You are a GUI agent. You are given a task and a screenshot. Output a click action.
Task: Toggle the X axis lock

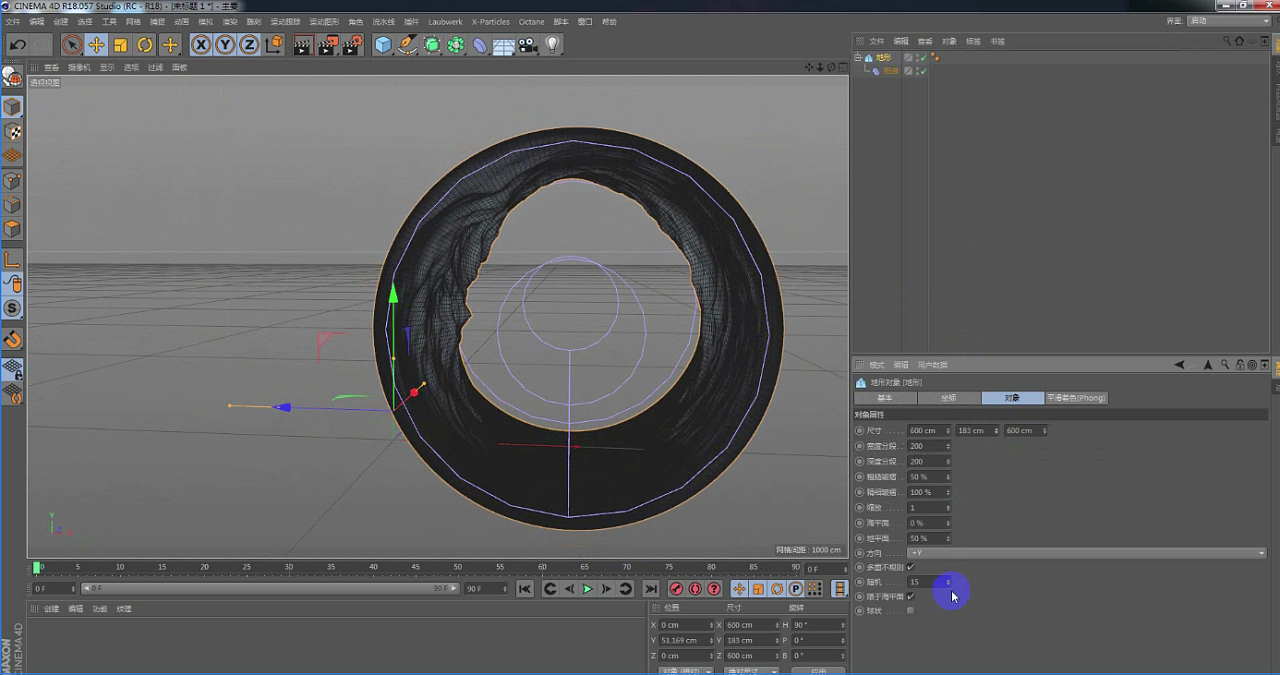tap(201, 45)
